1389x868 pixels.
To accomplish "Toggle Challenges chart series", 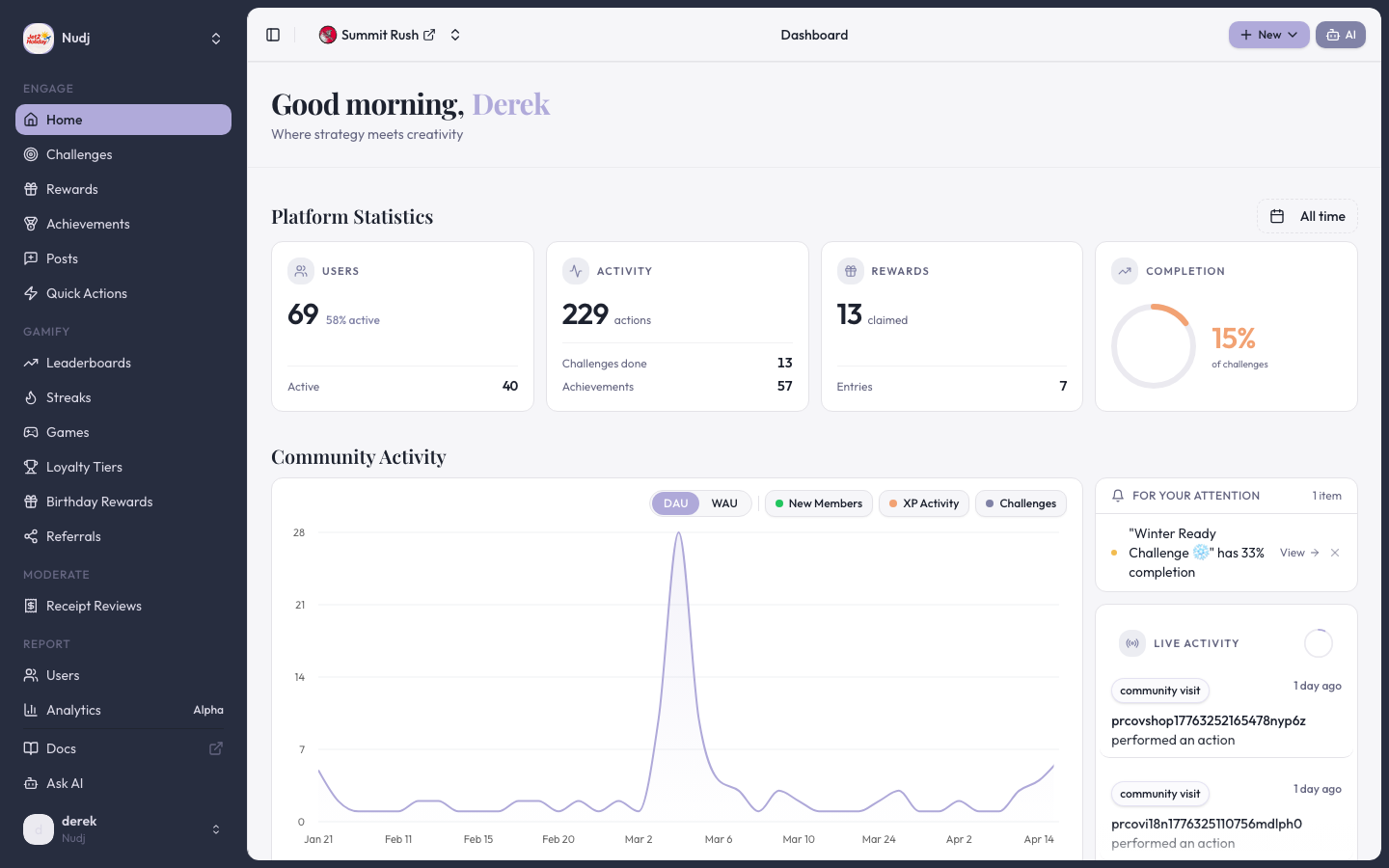I will click(1021, 503).
